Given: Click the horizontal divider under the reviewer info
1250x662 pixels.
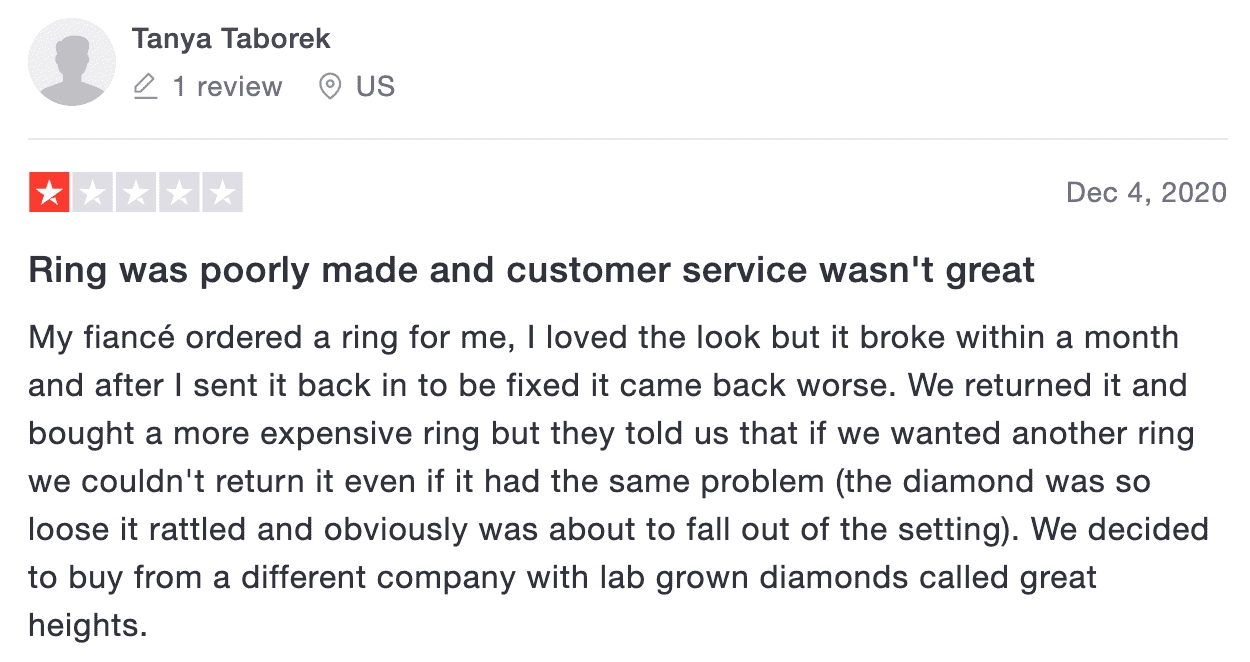Looking at the screenshot, I should tap(627, 139).
